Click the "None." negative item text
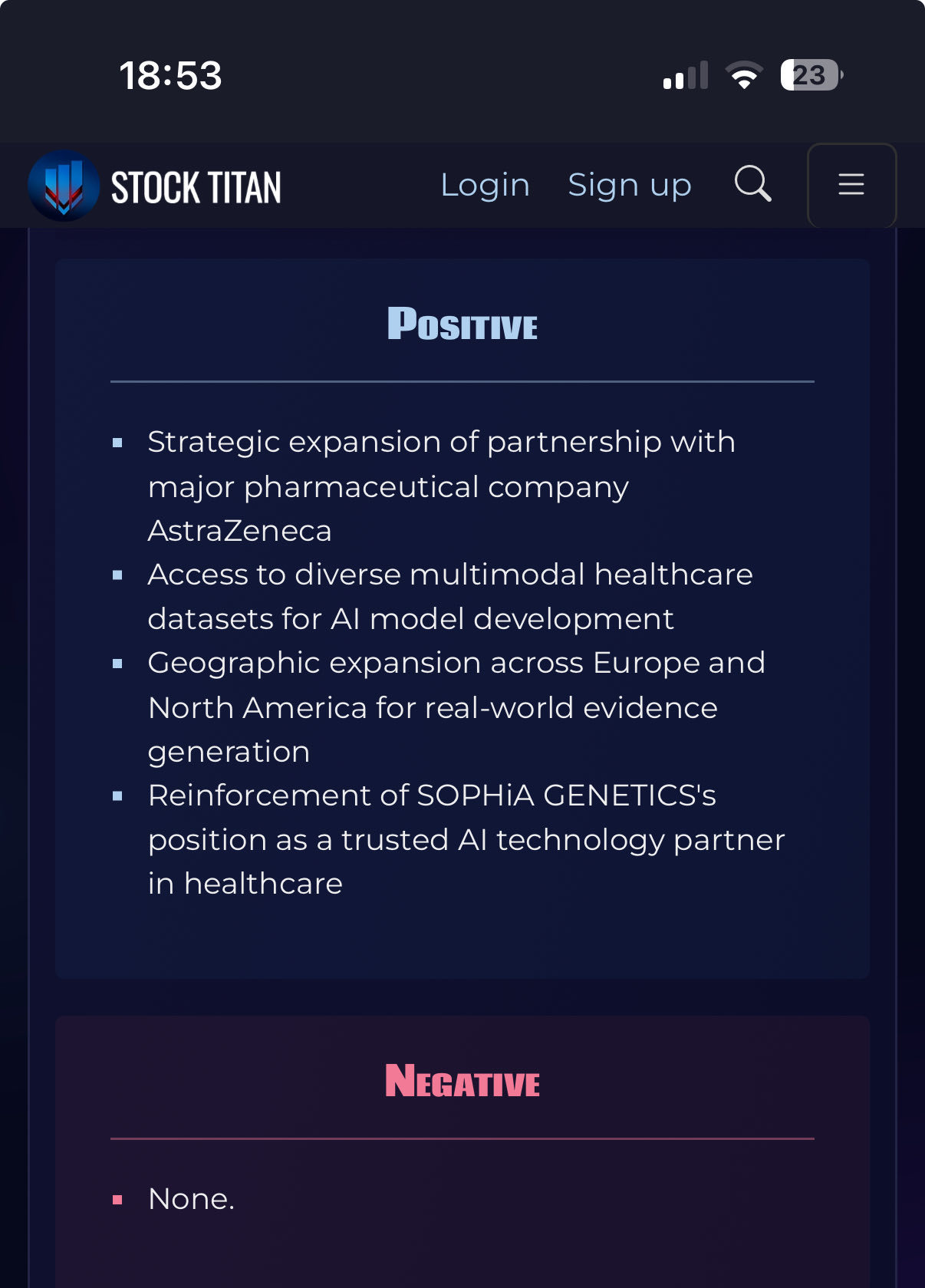 pos(191,1199)
